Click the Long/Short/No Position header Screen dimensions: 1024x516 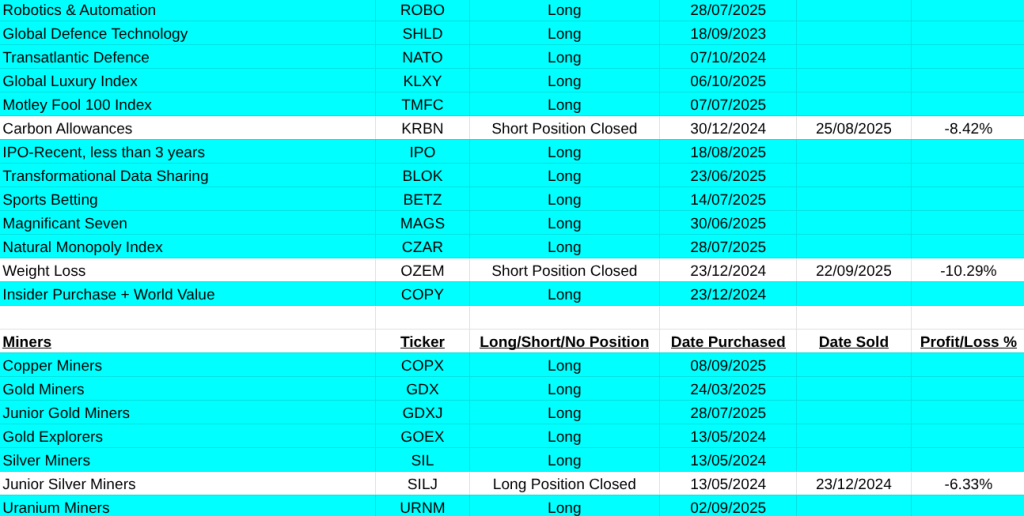[x=564, y=342]
